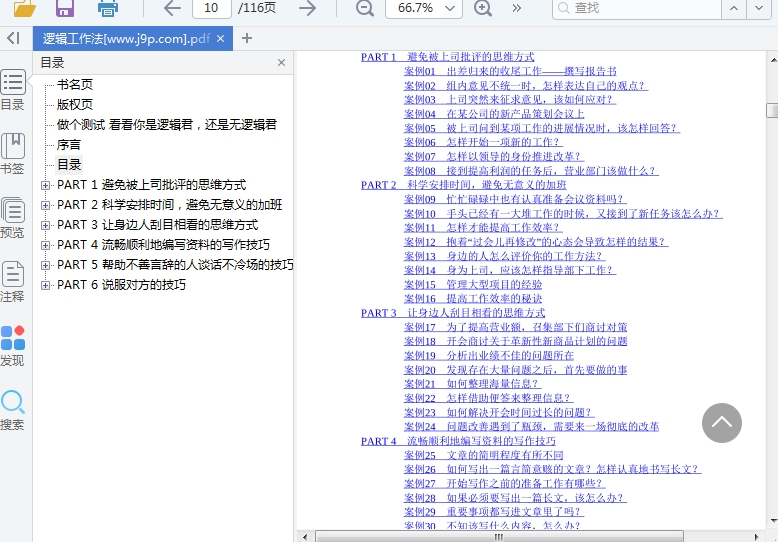
Task: Select 书名页 in the outline
Action: coord(75,84)
